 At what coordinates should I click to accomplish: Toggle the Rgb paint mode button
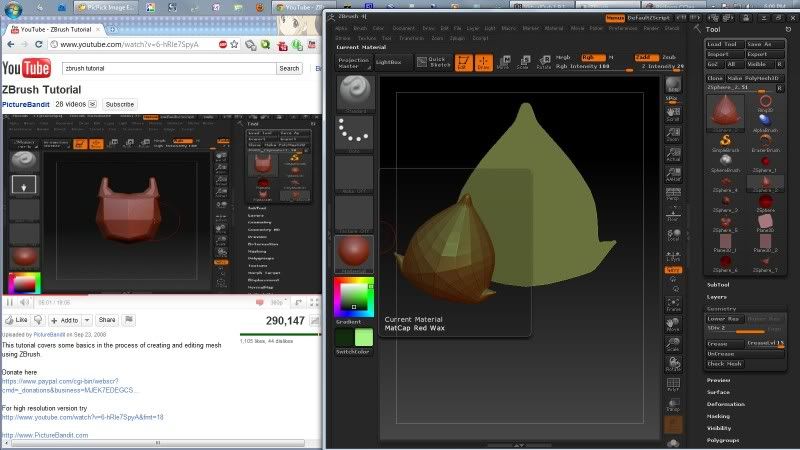coord(593,58)
